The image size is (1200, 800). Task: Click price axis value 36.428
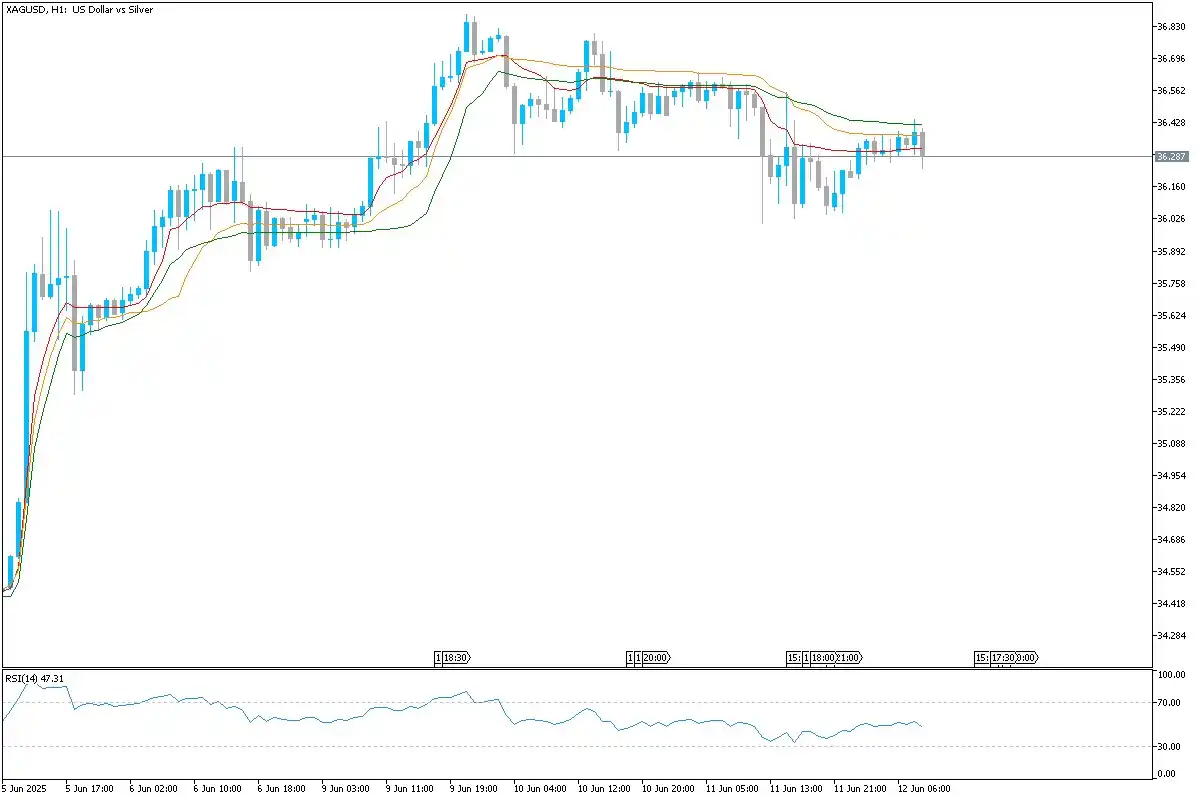(1171, 123)
